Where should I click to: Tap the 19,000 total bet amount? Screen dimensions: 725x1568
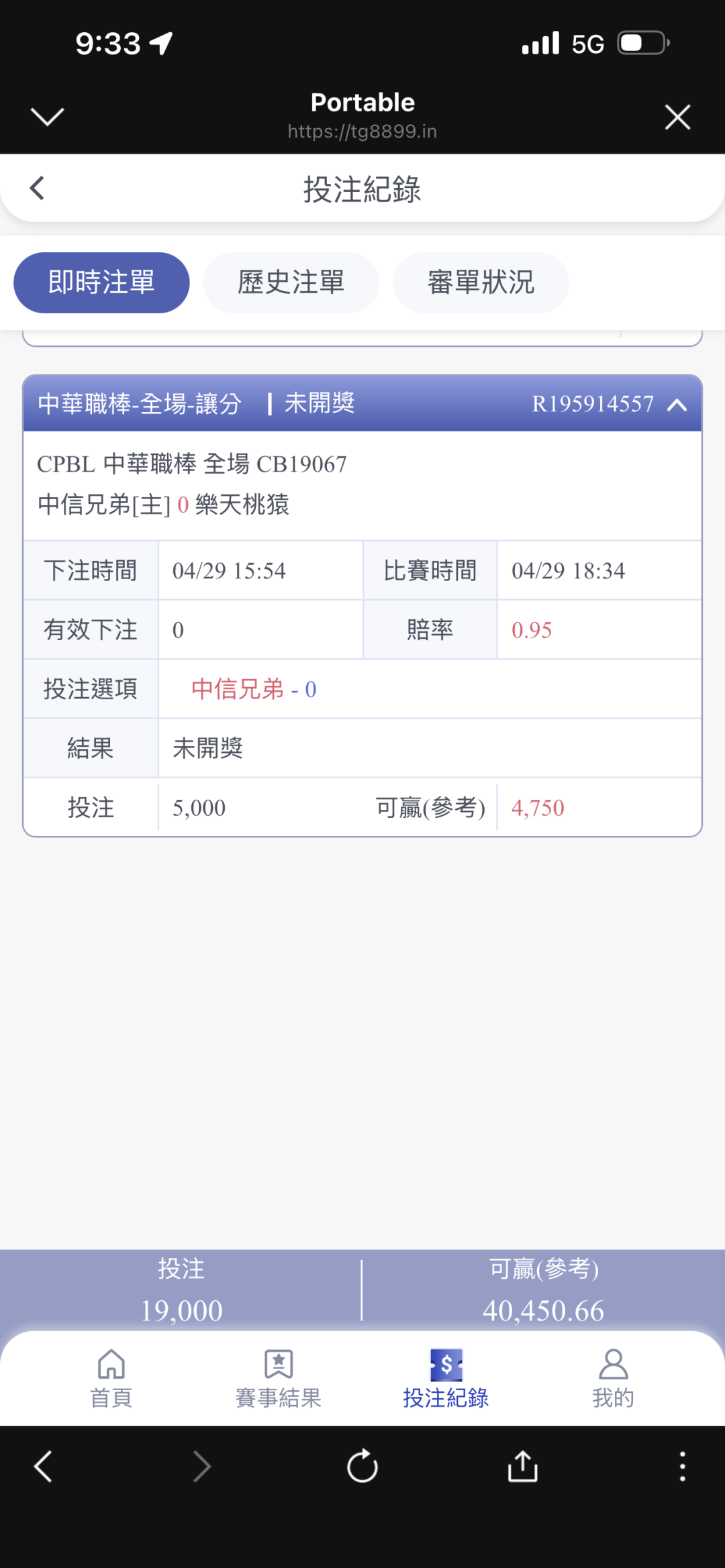click(x=181, y=1310)
